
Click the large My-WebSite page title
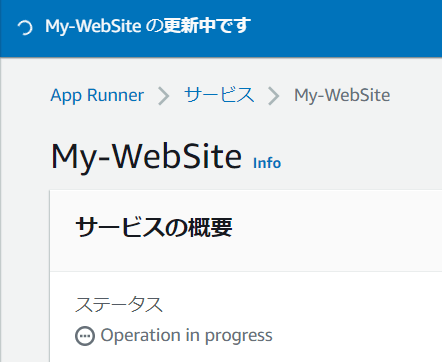tap(146, 157)
